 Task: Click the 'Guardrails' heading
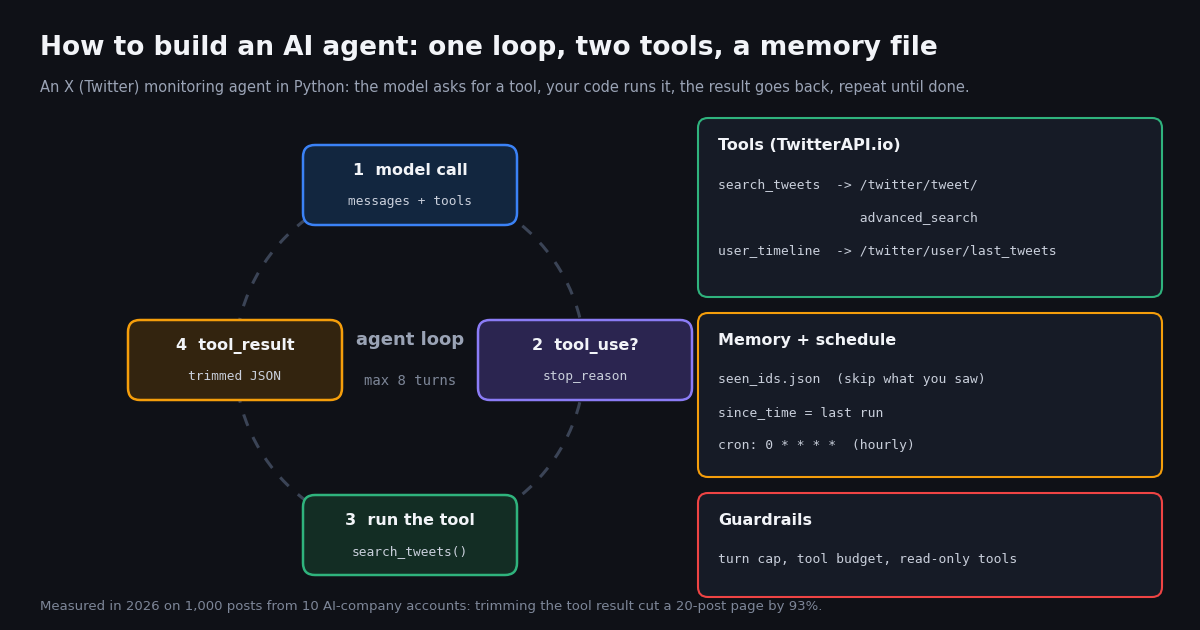tap(765, 521)
